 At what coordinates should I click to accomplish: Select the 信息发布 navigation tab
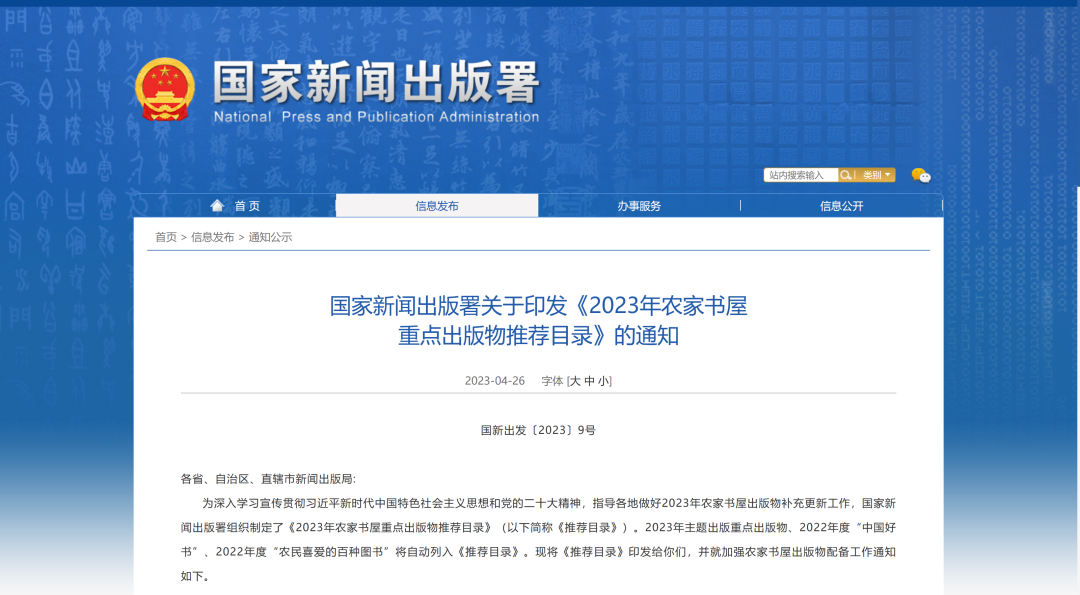coord(437,206)
